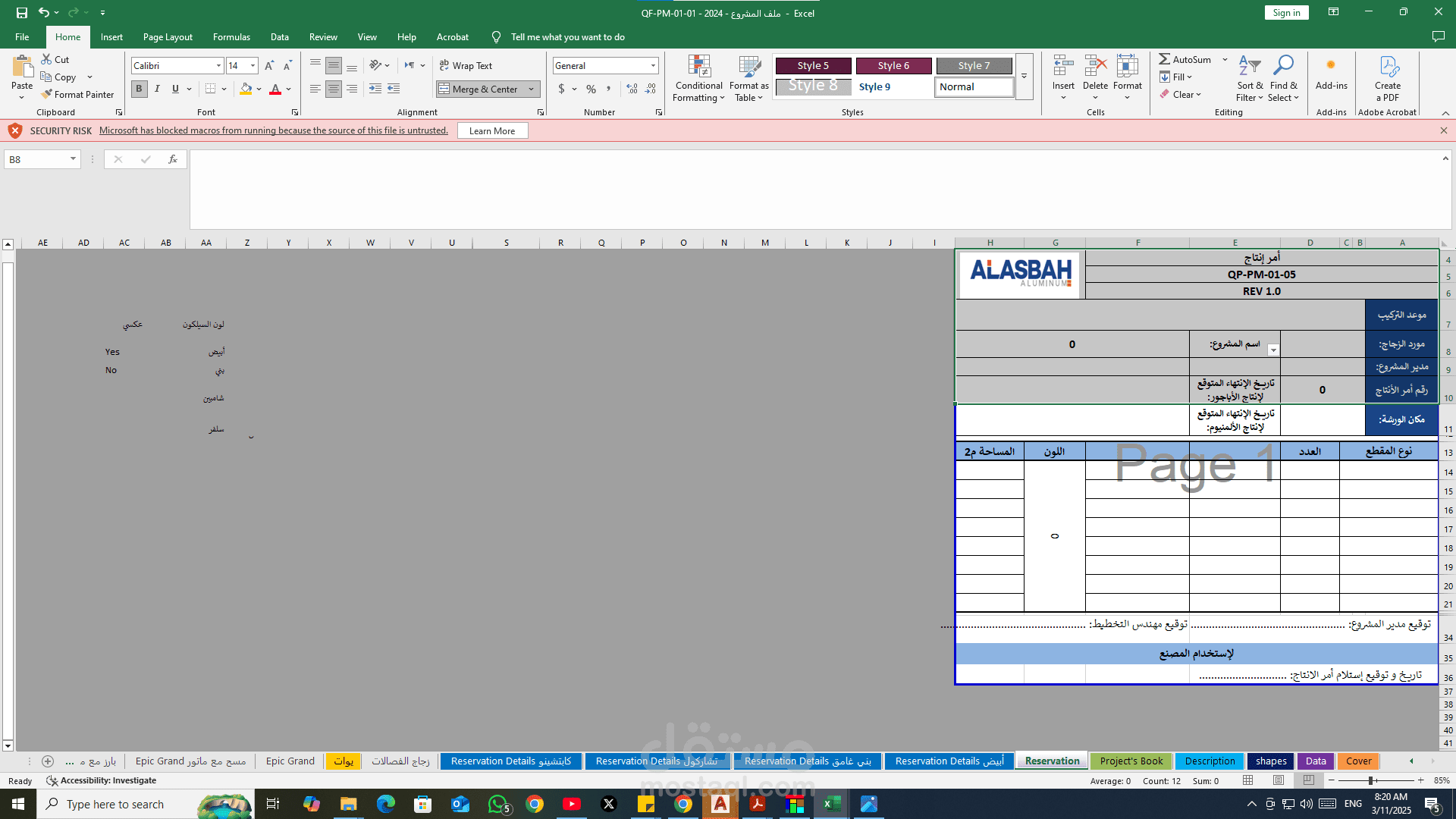Click the Format cells icon

click(1128, 66)
